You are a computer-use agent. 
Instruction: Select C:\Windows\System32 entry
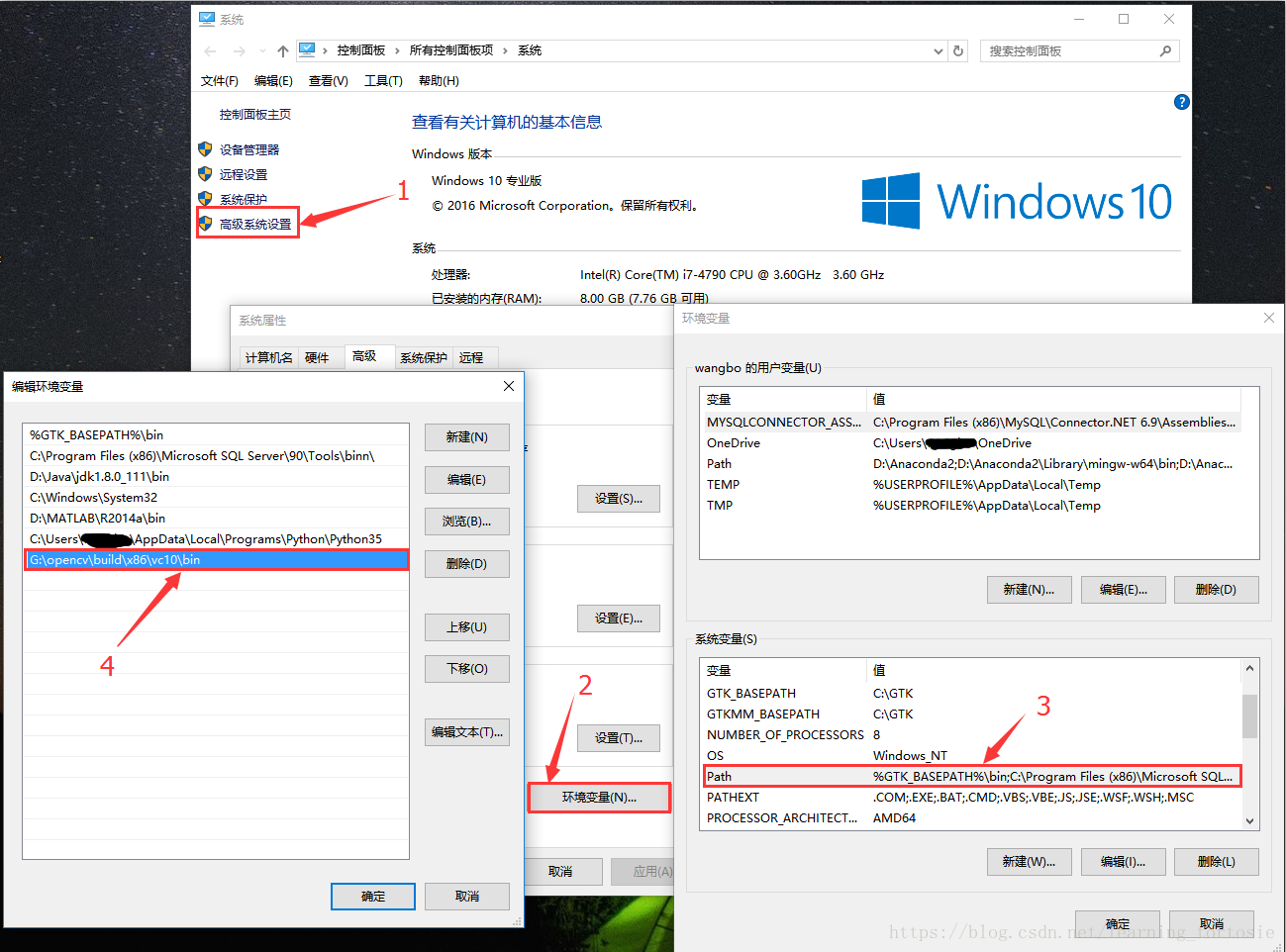(x=216, y=498)
